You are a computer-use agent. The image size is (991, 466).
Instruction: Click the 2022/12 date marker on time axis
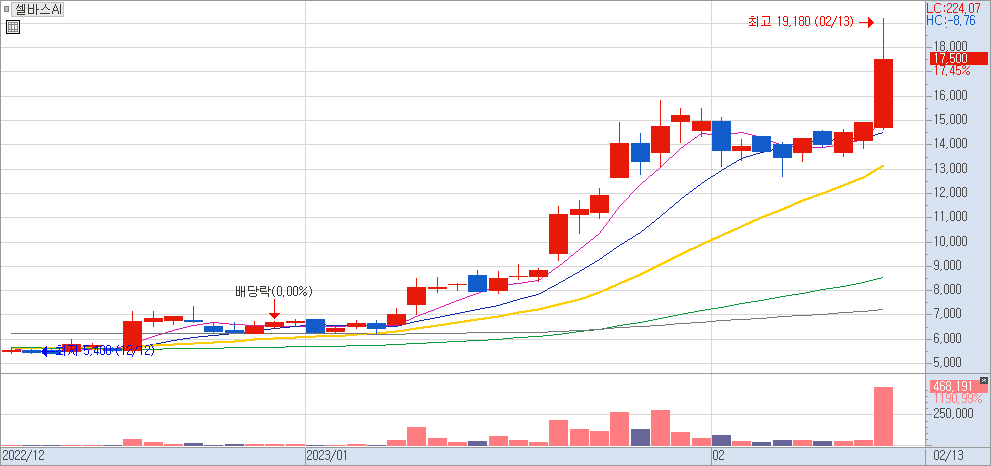point(23,456)
